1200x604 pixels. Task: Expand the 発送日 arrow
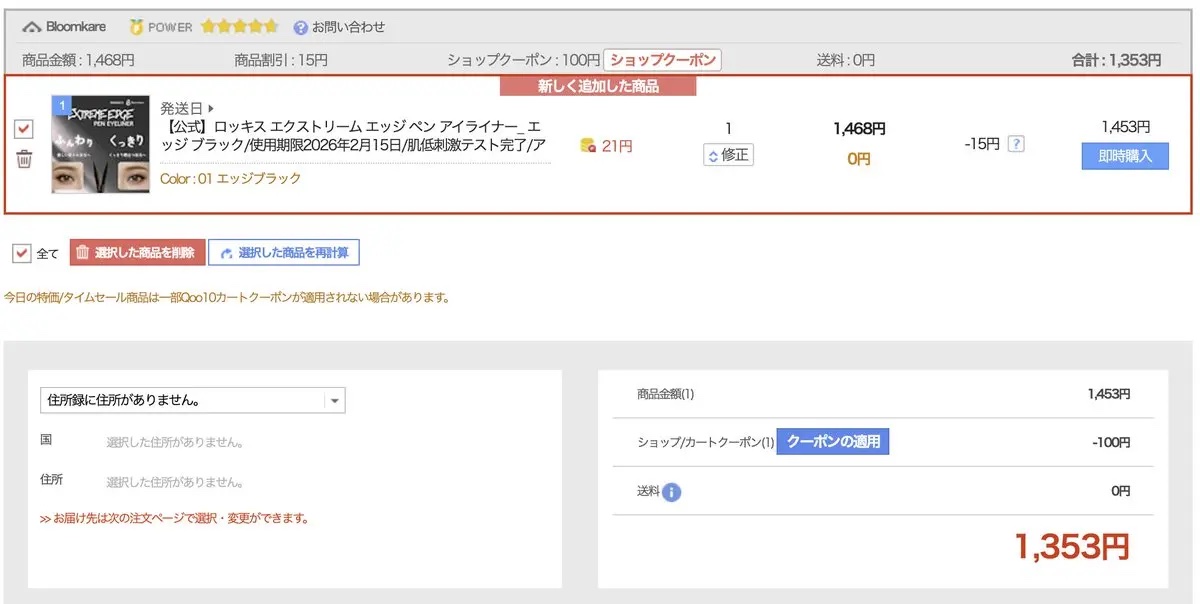(211, 108)
